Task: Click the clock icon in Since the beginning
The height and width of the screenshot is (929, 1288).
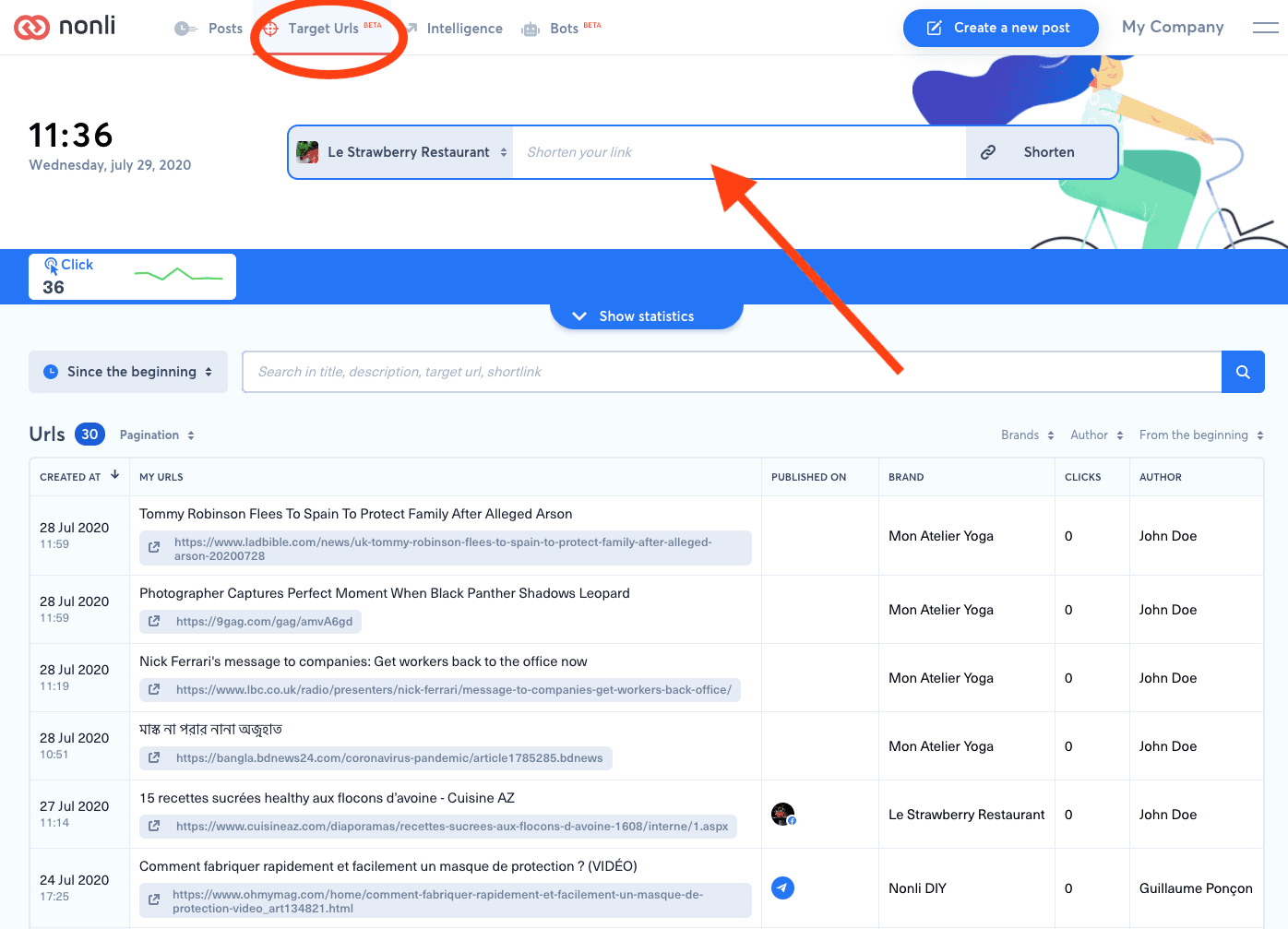Action: click(x=51, y=372)
